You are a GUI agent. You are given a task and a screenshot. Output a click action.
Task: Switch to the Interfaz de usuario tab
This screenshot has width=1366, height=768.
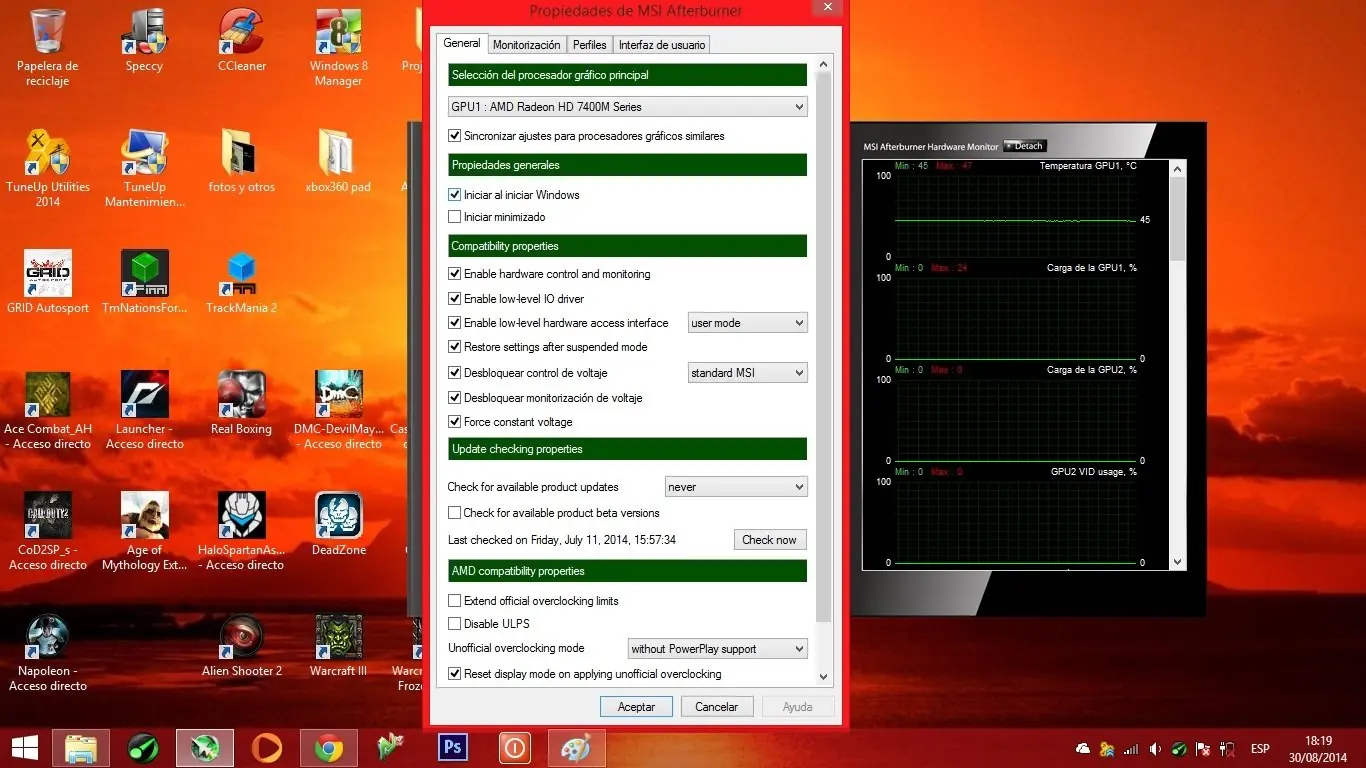(x=662, y=45)
